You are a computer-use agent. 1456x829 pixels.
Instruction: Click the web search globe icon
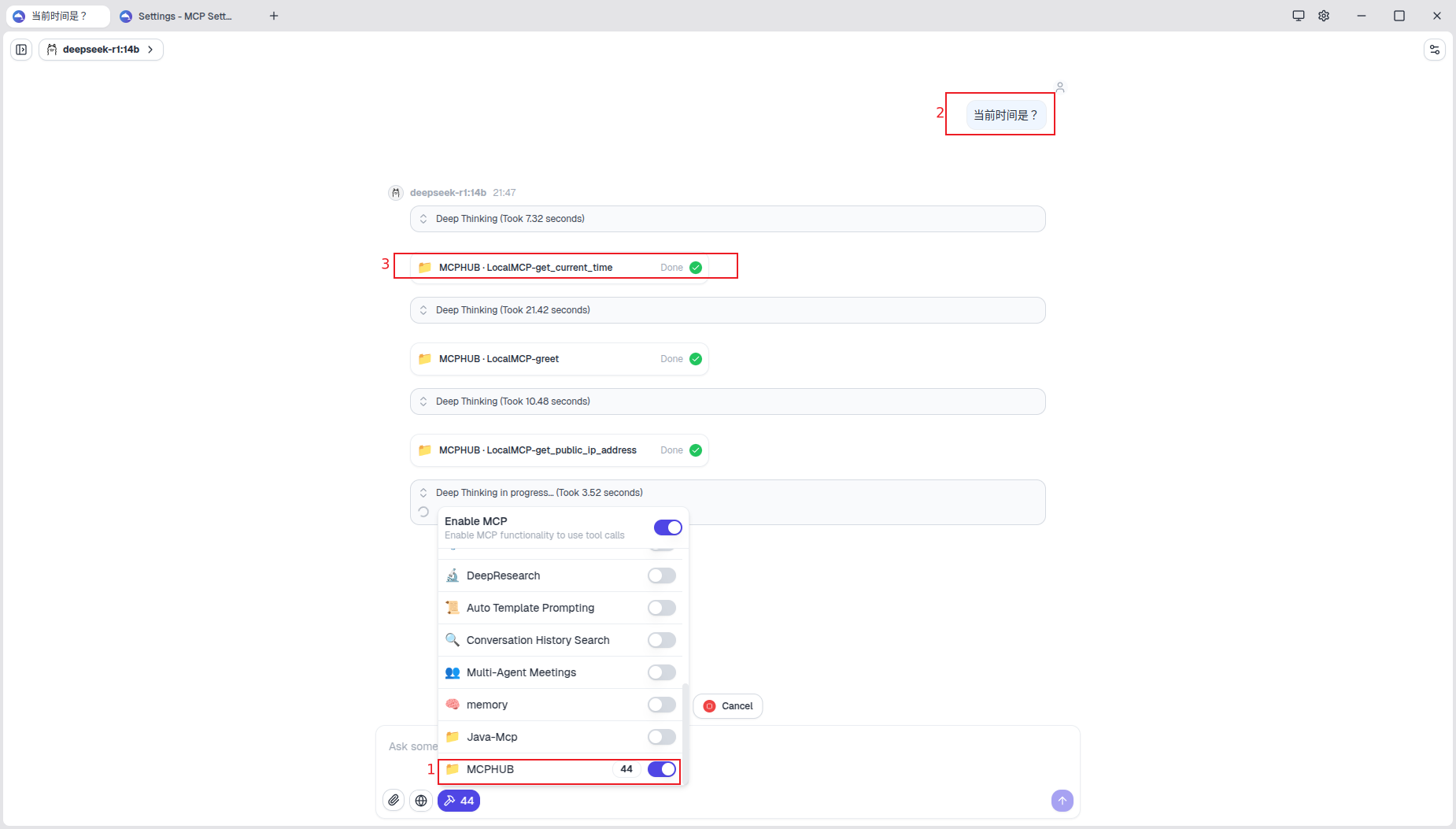coord(421,801)
